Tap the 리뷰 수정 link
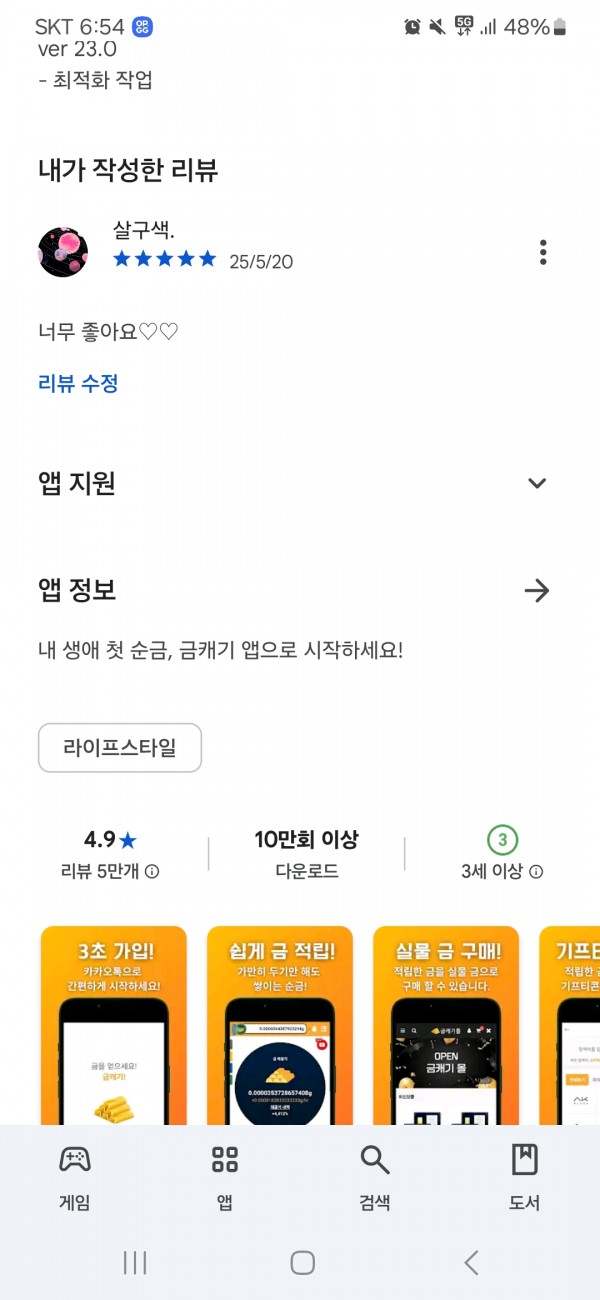This screenshot has height=1300, width=600. 78,383
